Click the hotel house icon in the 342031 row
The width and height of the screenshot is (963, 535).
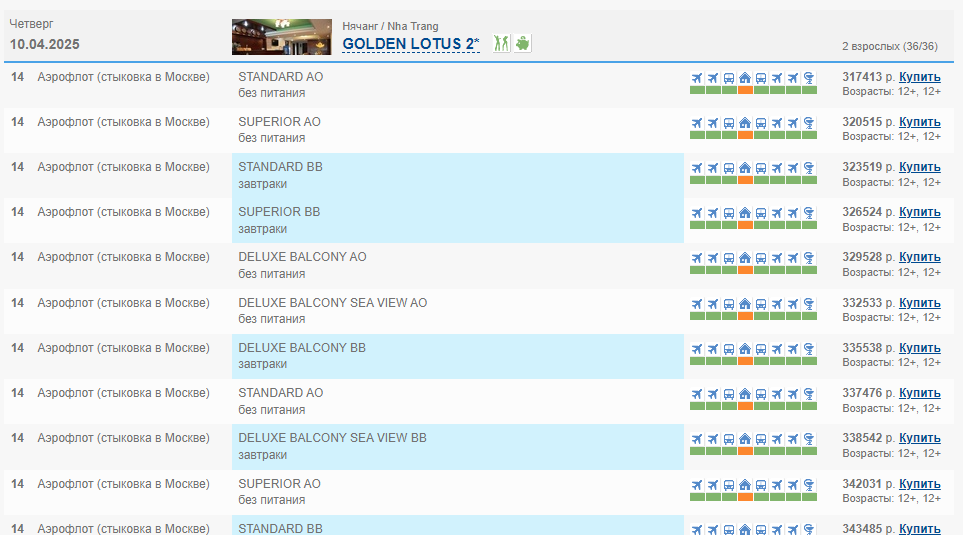745,485
